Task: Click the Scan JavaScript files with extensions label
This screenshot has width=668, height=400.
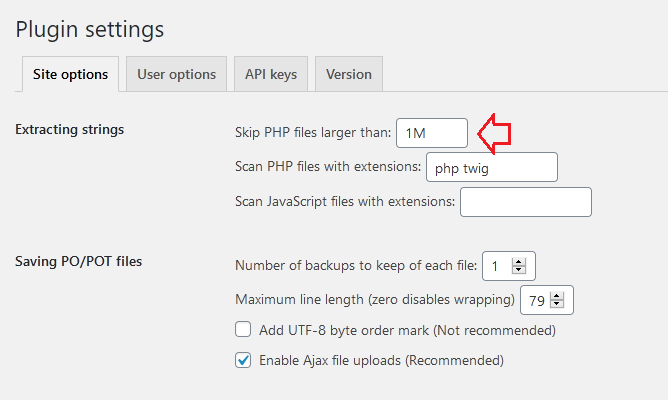Action: coord(345,201)
